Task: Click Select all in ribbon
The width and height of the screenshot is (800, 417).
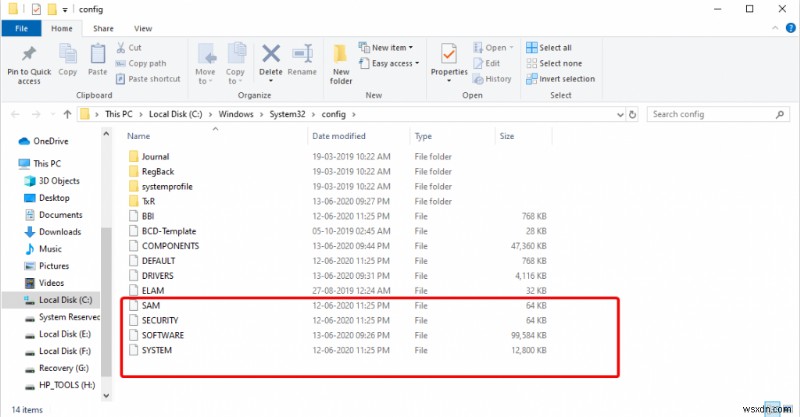Action: (x=549, y=47)
